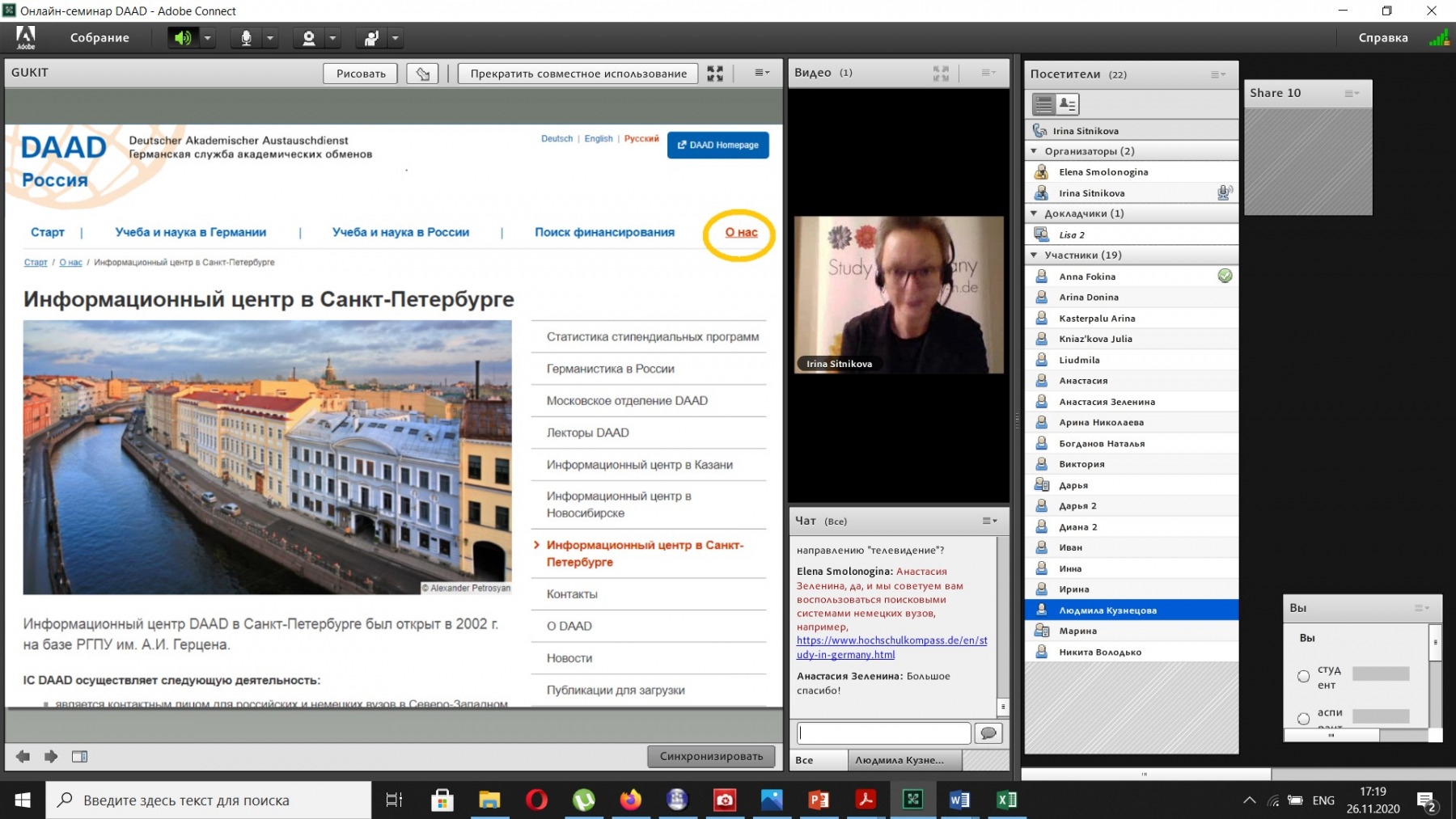1456x819 pixels.
Task: Select the студент radio button in poll
Action: tap(1303, 676)
